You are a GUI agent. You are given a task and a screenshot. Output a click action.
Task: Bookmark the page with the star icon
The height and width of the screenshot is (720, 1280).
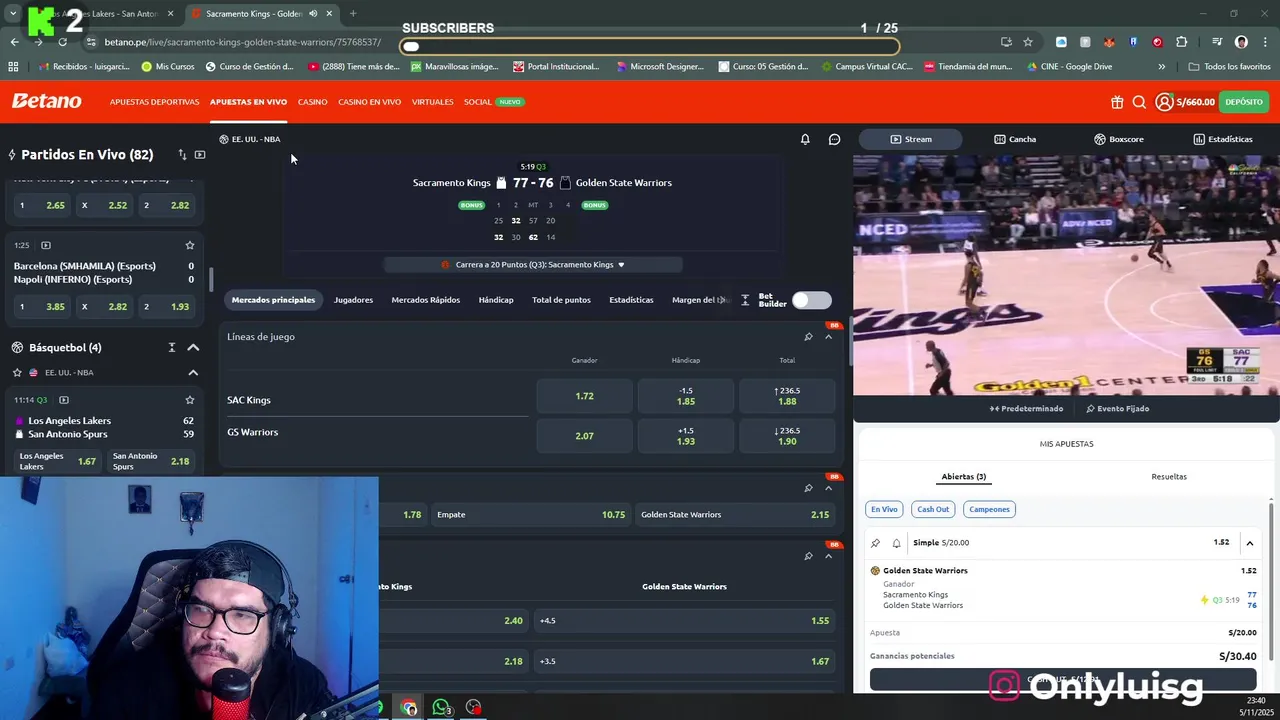pos(1027,42)
